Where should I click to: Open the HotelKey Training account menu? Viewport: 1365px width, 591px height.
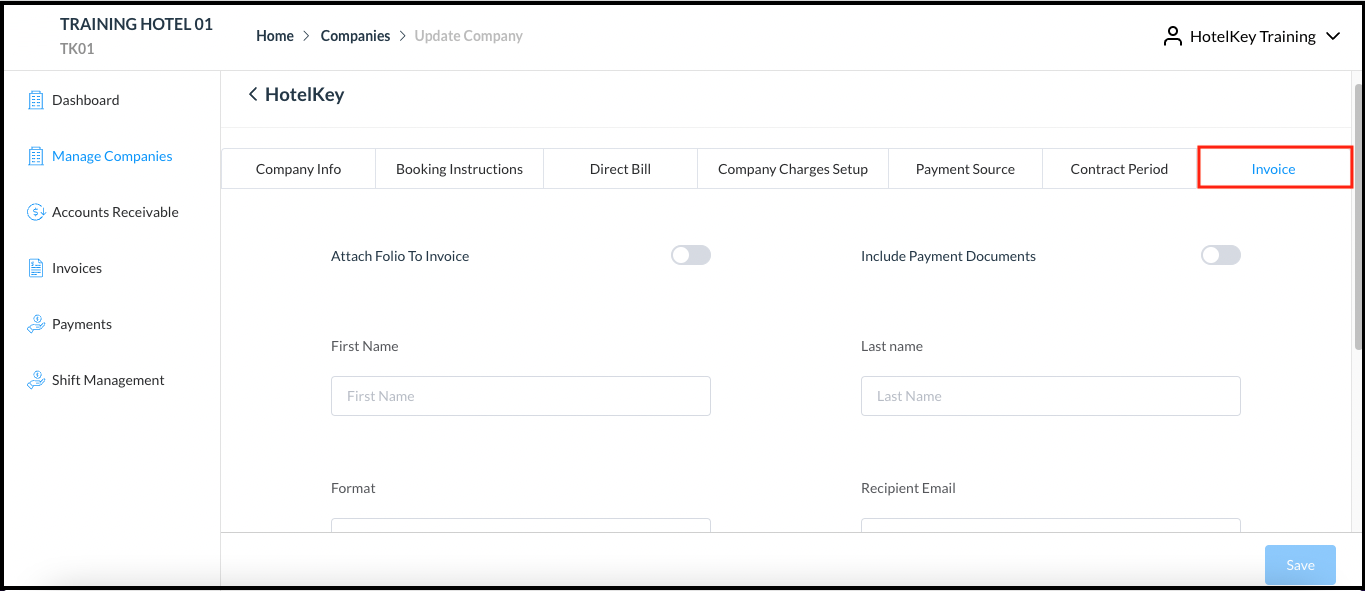[1251, 35]
